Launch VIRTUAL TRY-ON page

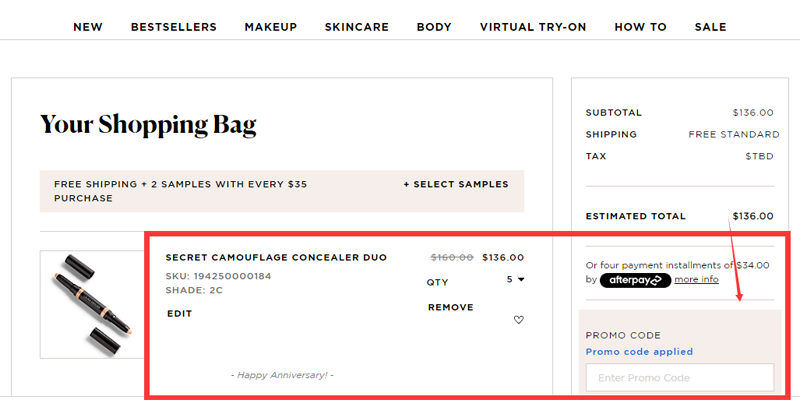[533, 27]
